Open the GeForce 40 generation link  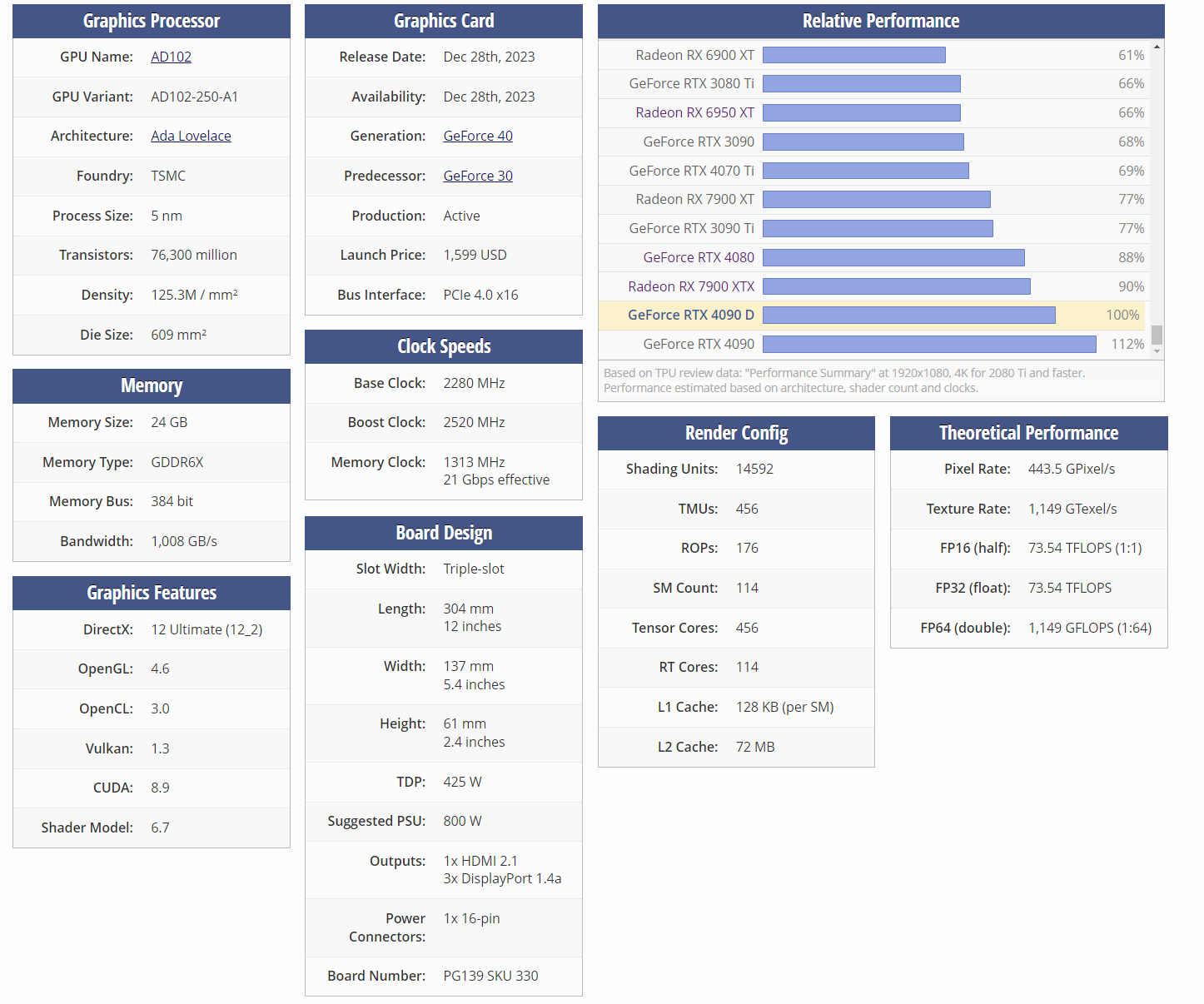[x=478, y=136]
